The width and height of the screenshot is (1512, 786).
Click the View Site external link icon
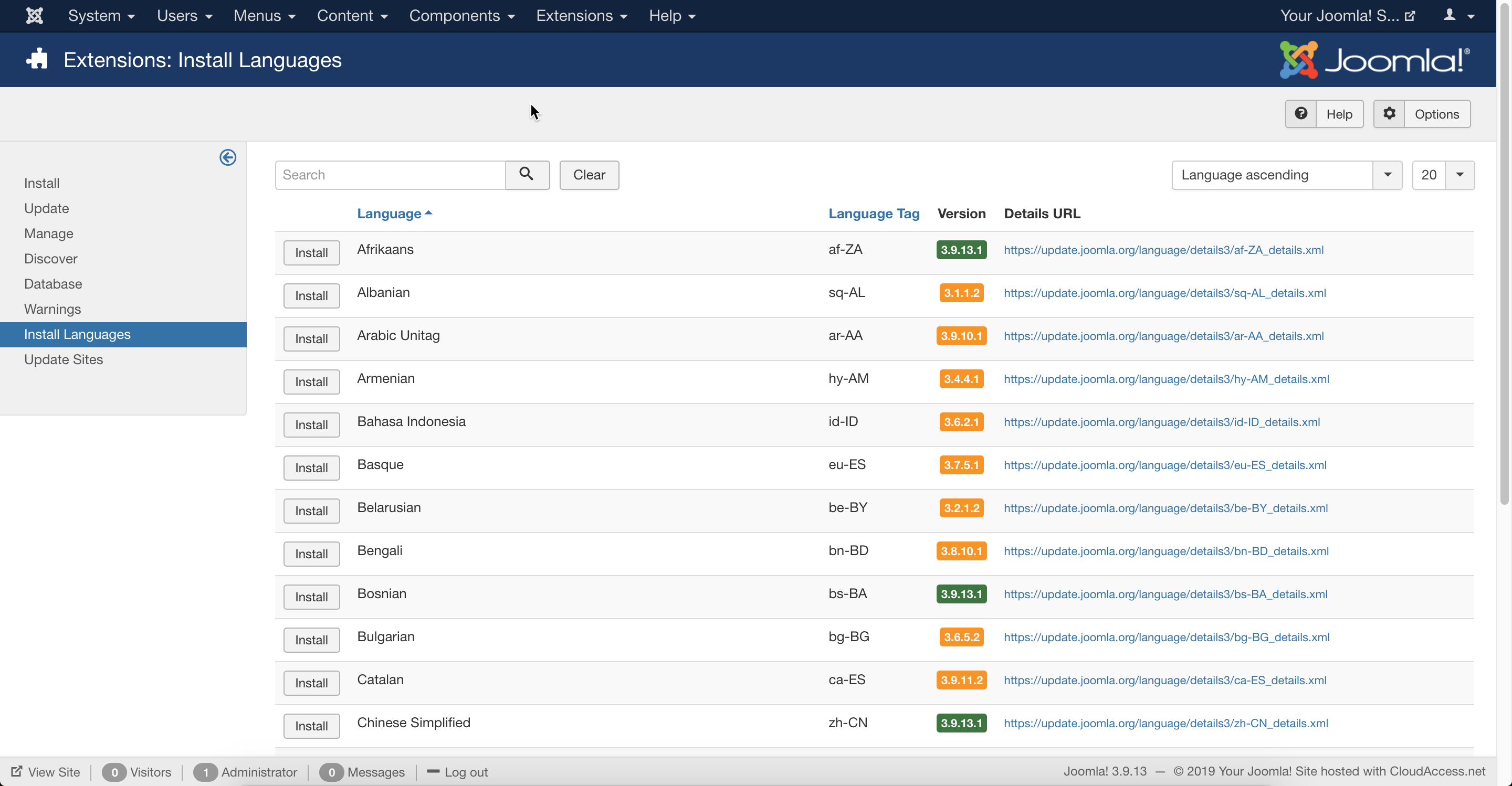(17, 771)
